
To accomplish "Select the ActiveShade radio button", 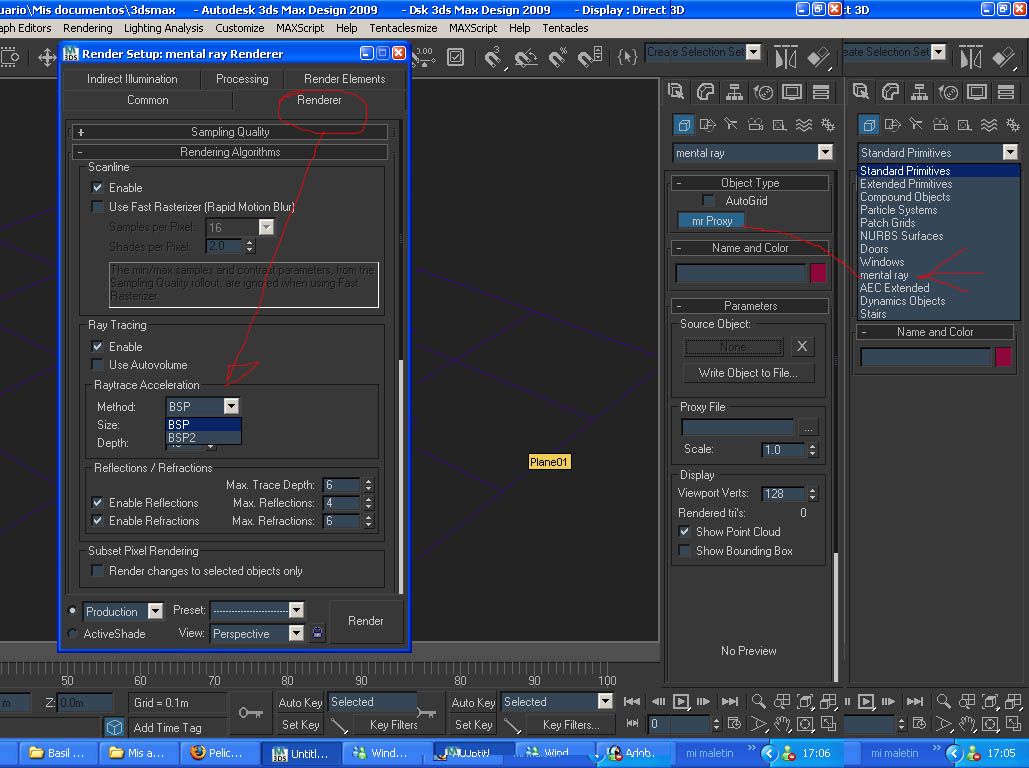I will [x=72, y=633].
